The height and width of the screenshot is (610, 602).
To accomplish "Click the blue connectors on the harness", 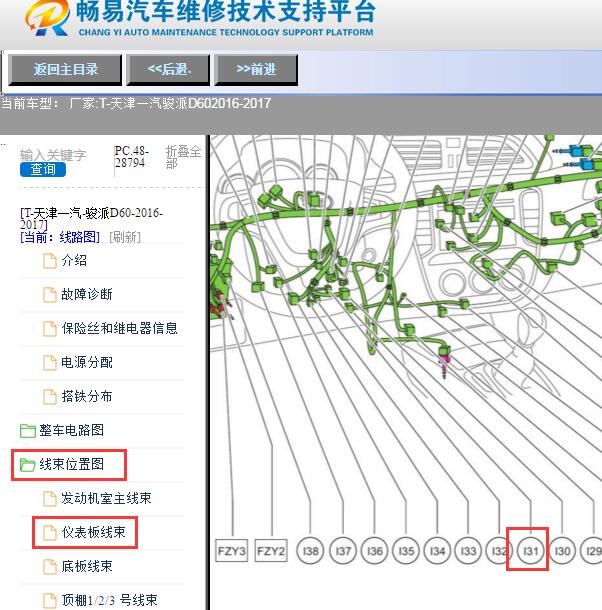I will (579, 156).
